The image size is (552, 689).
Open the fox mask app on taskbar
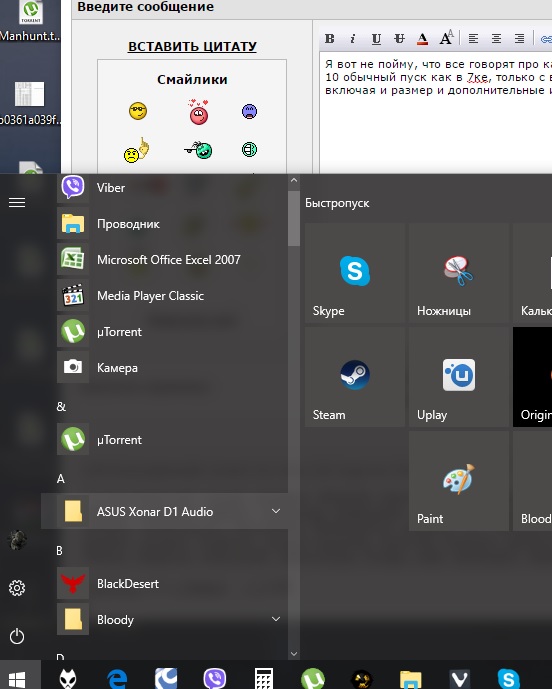[68, 679]
